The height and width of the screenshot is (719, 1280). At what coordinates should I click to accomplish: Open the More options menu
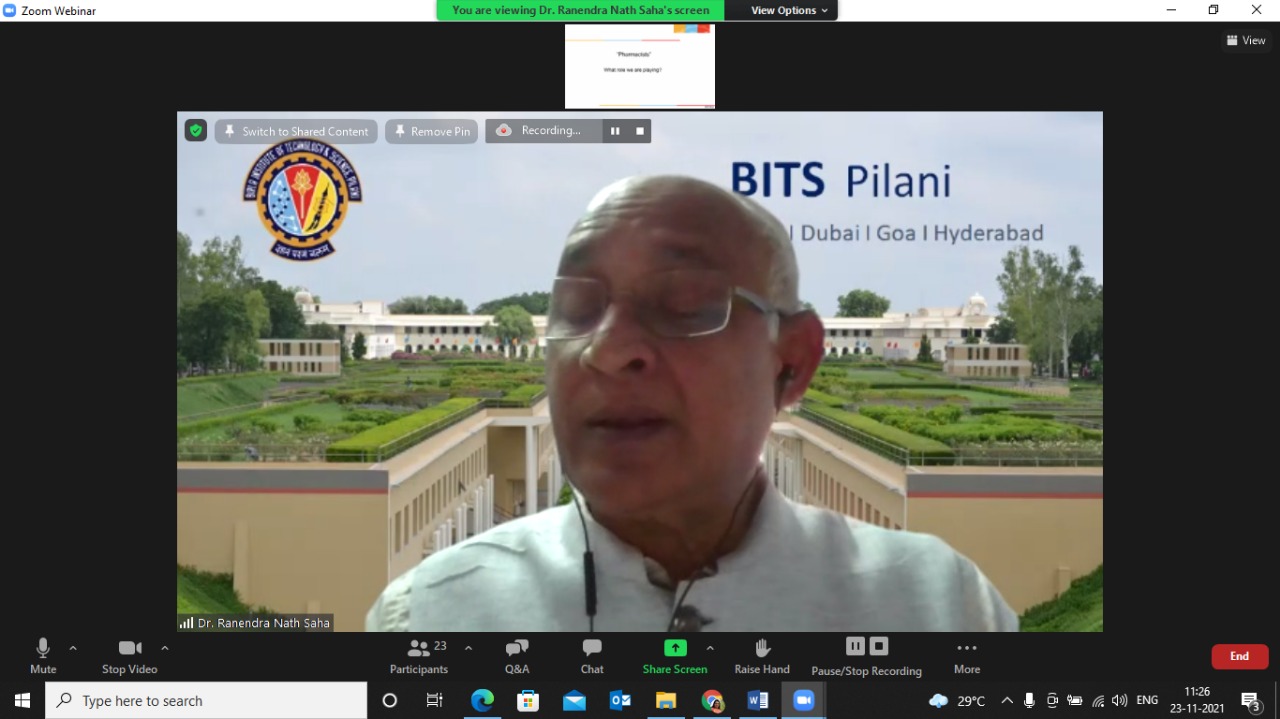coord(967,656)
